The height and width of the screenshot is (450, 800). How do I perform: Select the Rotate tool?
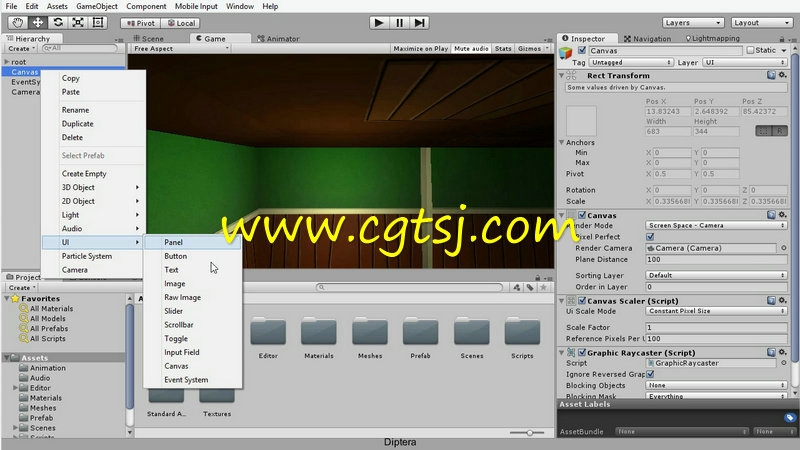58,22
